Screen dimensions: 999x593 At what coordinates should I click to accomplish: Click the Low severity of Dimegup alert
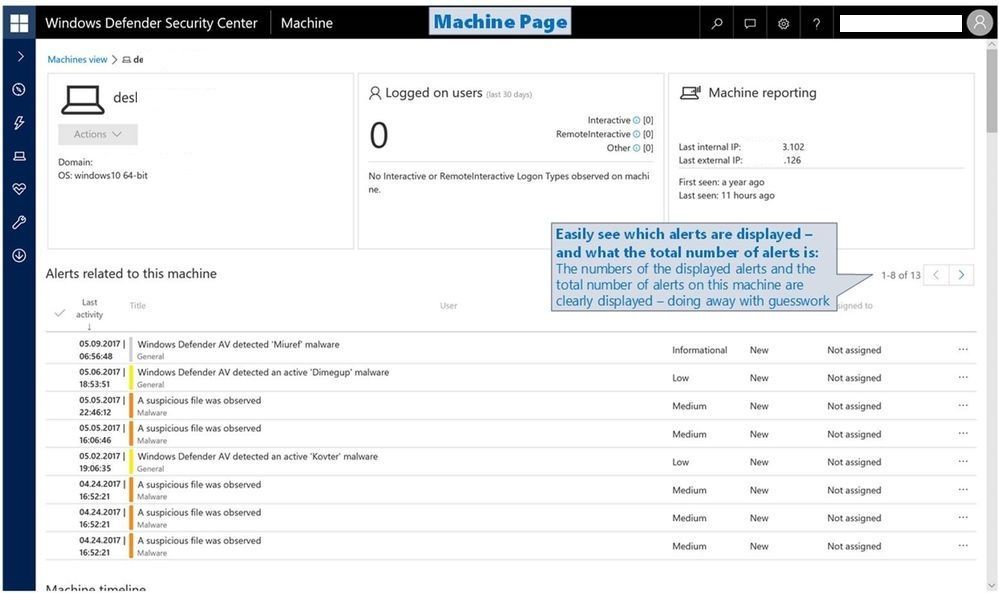tap(680, 378)
